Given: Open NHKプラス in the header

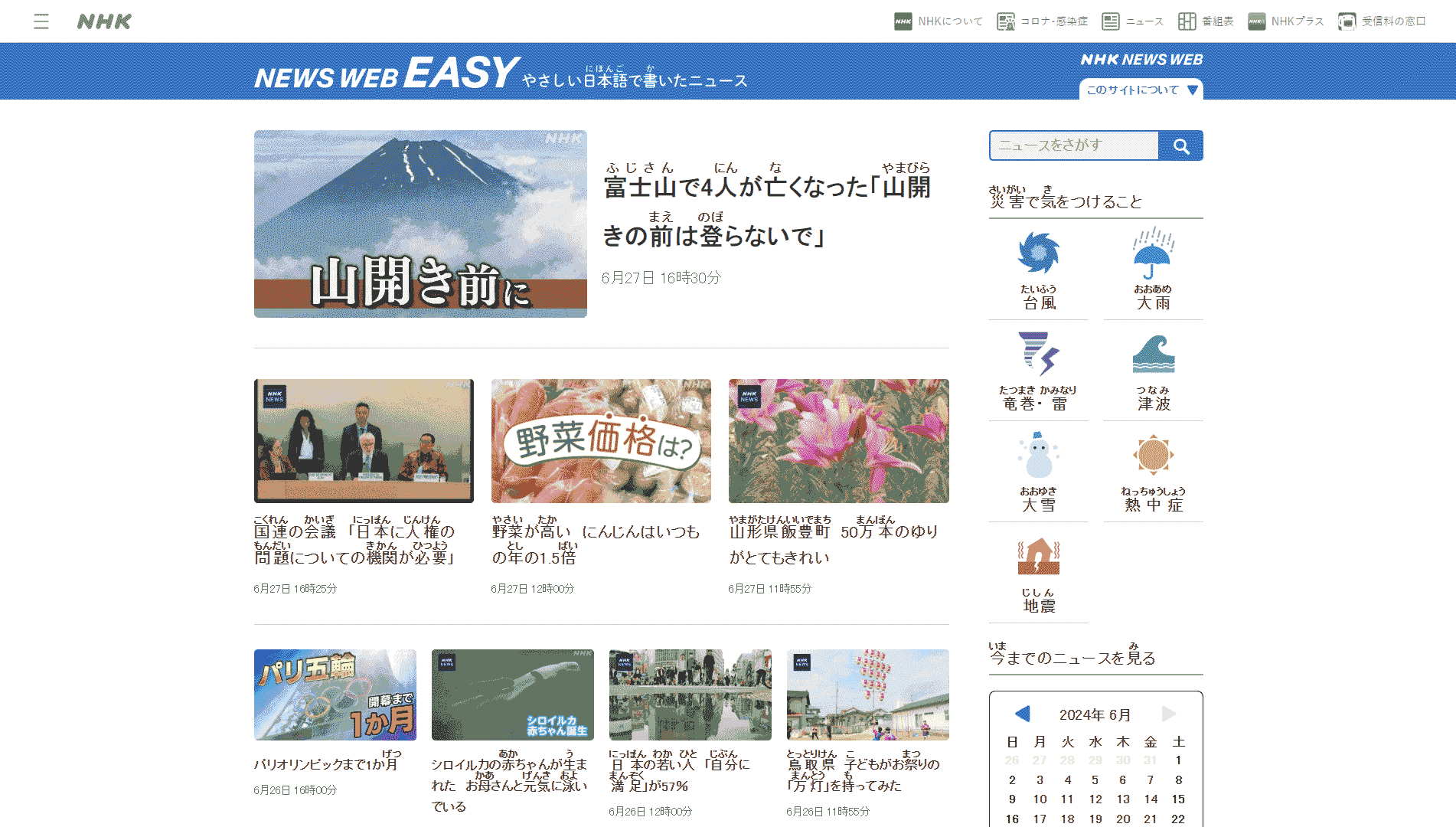Looking at the screenshot, I should click(x=1285, y=21).
